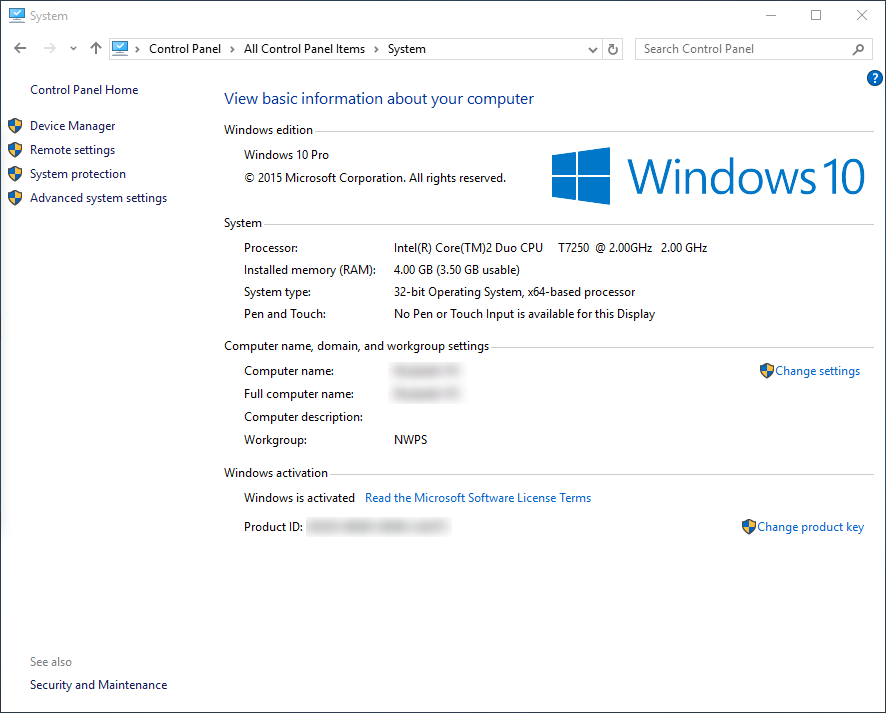
Task: Click inside the Search Control Panel field
Action: [740, 48]
